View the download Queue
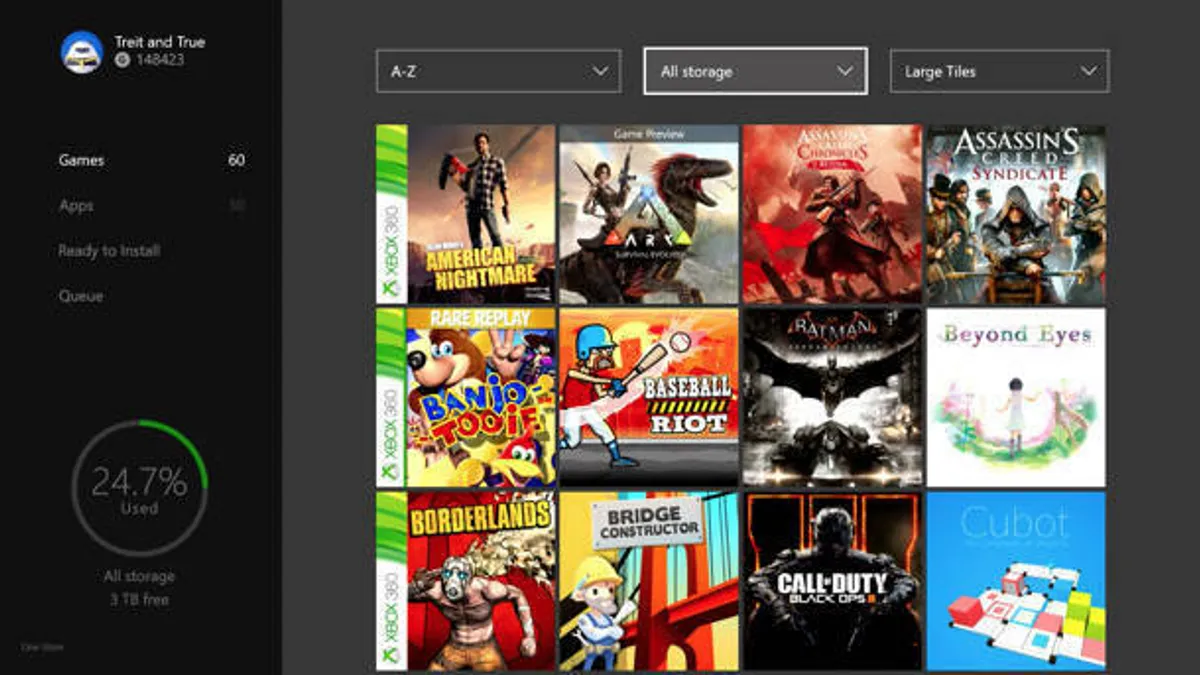 point(80,295)
